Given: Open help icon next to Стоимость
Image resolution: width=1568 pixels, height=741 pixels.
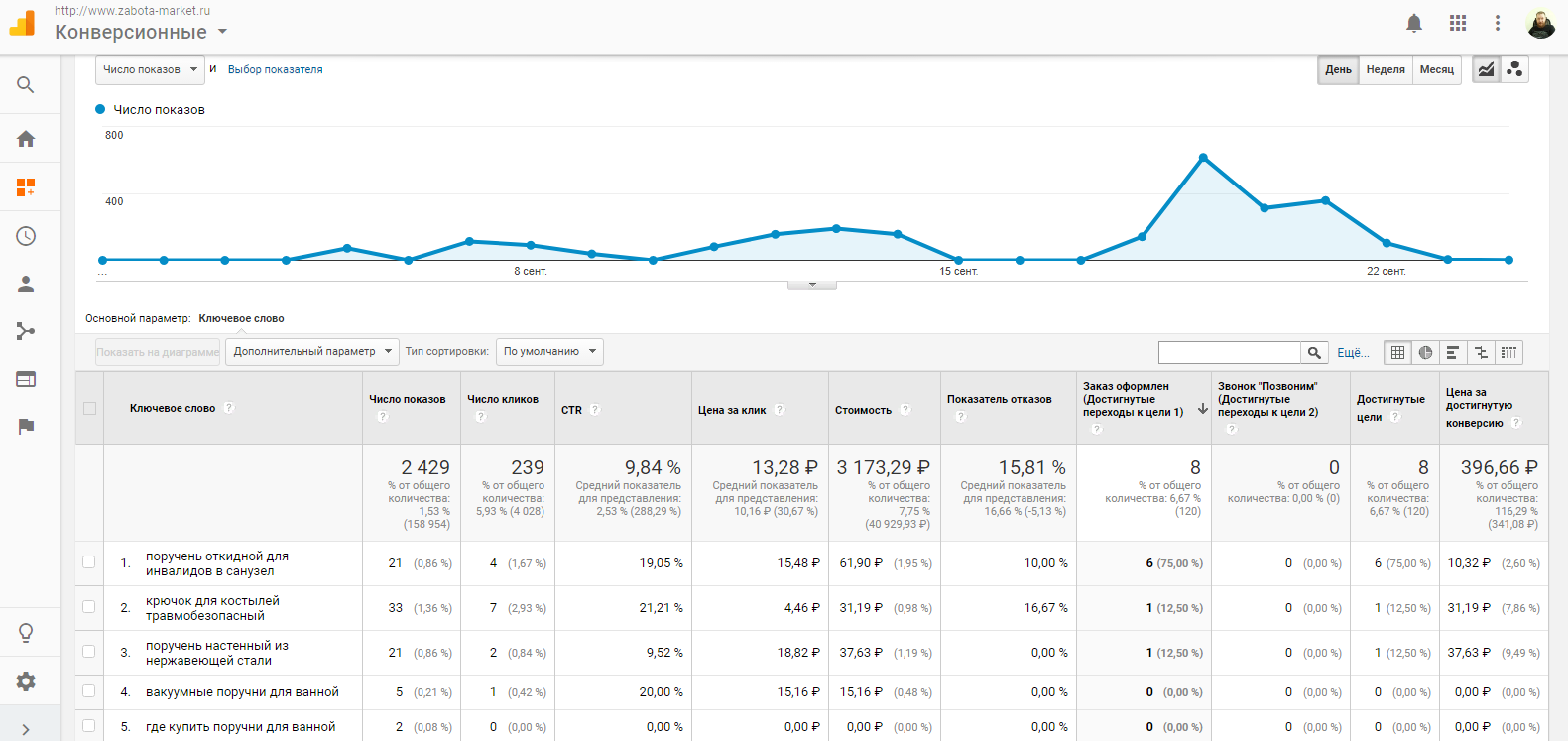Looking at the screenshot, I should tap(905, 409).
